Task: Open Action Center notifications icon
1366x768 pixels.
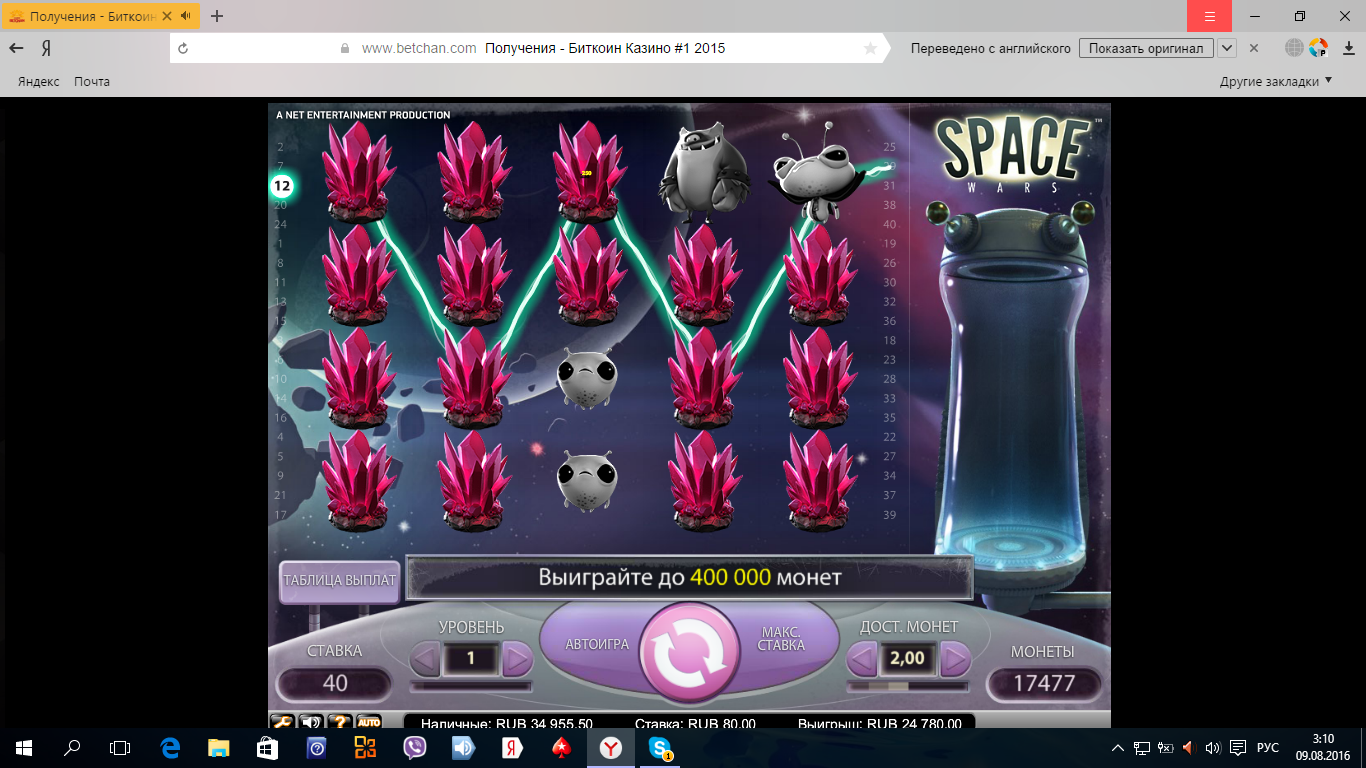Action: coord(1237,747)
